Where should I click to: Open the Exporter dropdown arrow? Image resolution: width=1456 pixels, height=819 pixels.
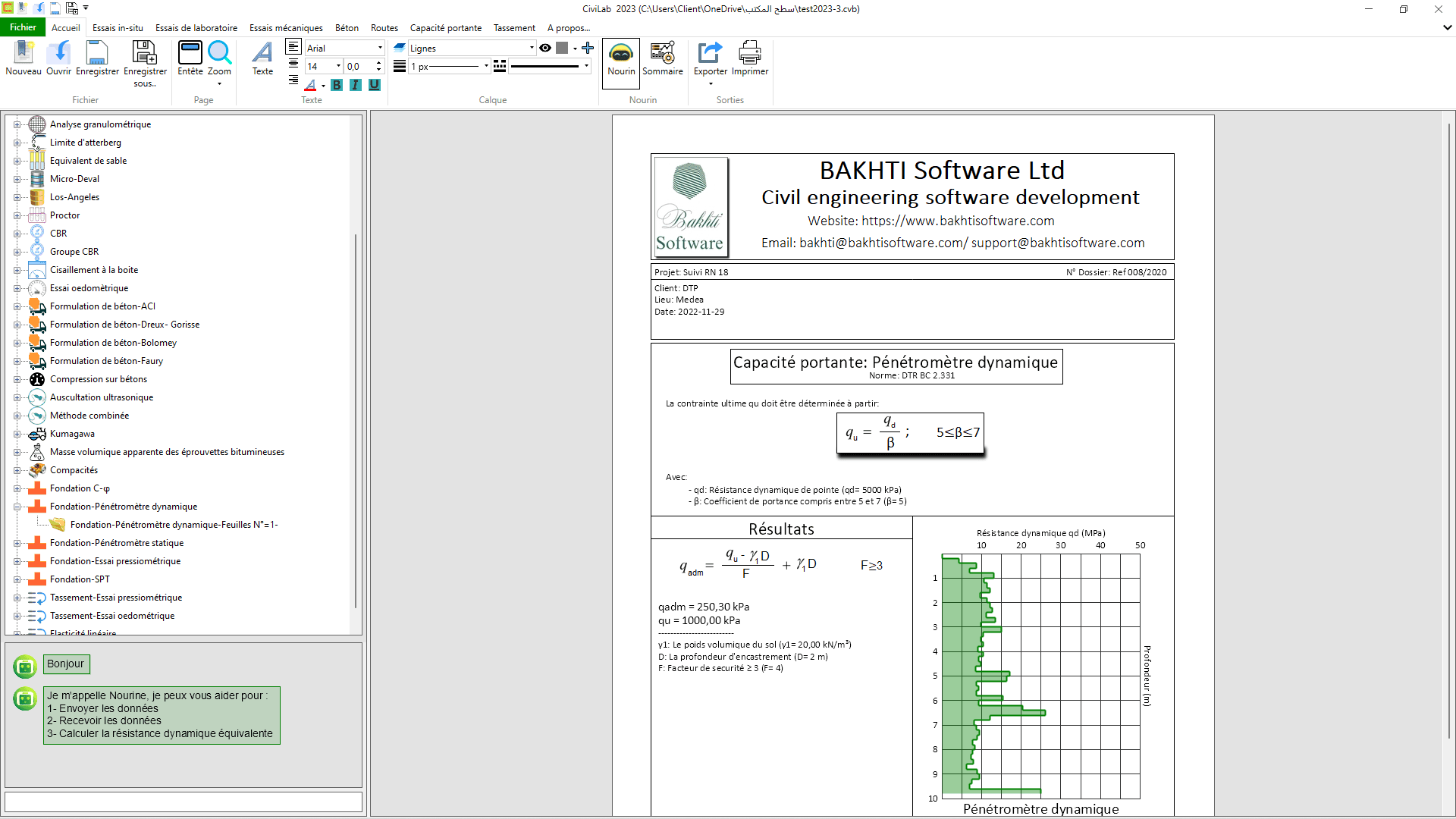point(711,83)
